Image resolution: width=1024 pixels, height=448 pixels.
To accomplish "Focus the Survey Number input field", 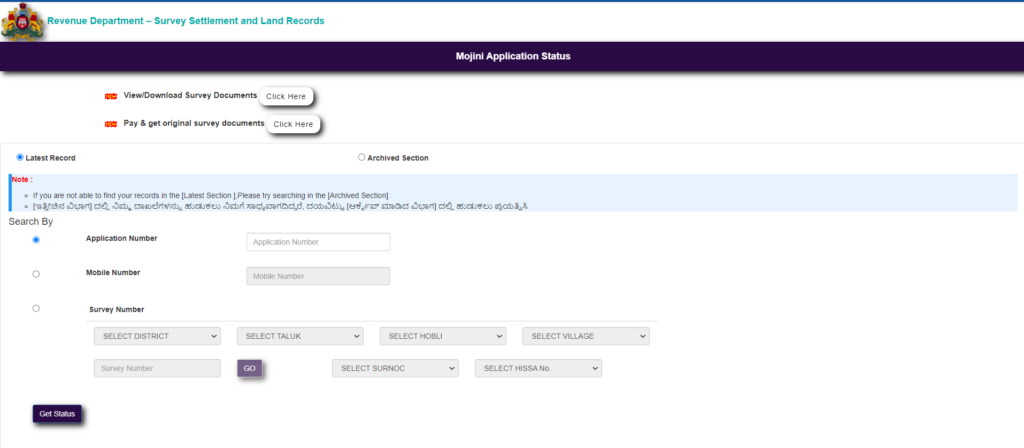I will coord(157,368).
